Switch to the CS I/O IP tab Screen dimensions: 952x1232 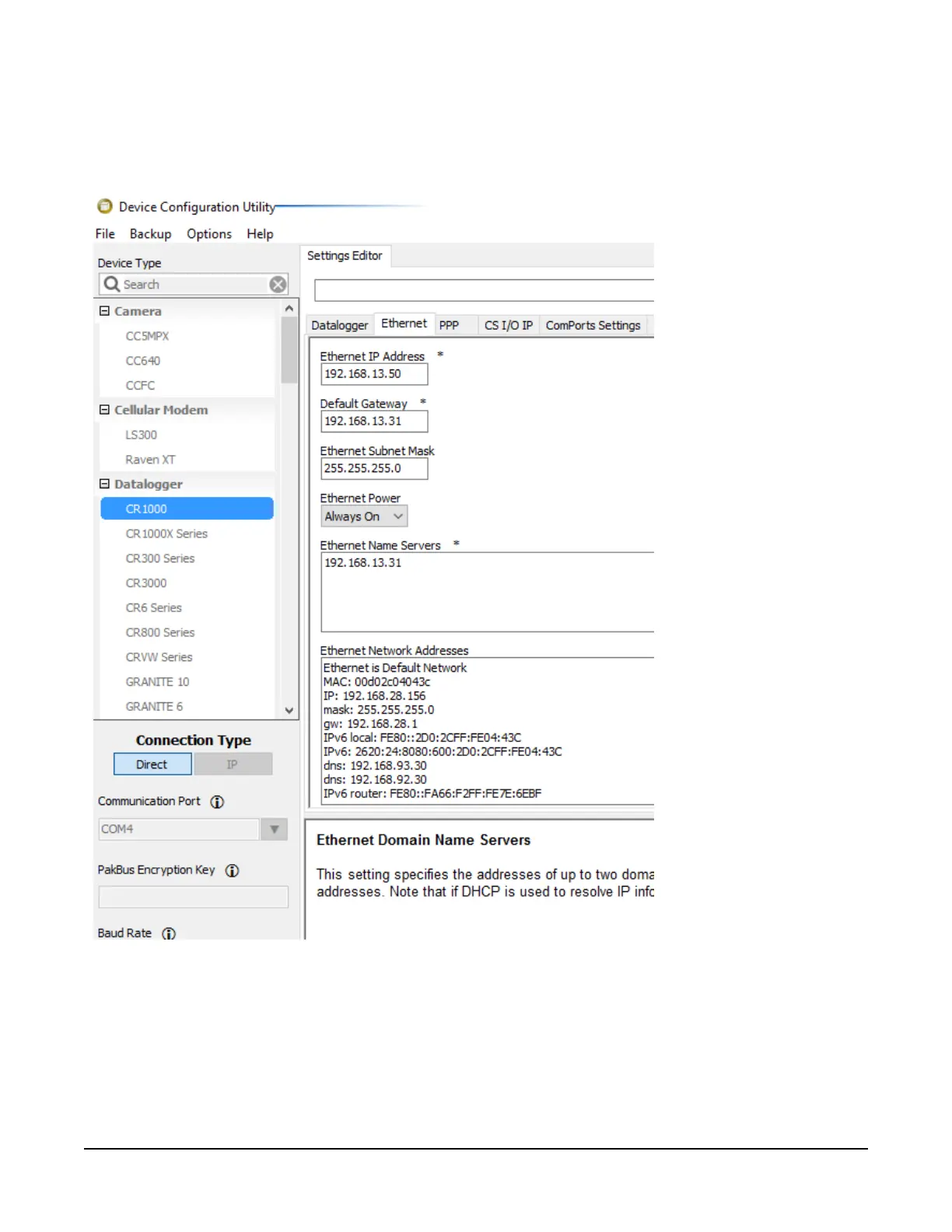click(509, 325)
